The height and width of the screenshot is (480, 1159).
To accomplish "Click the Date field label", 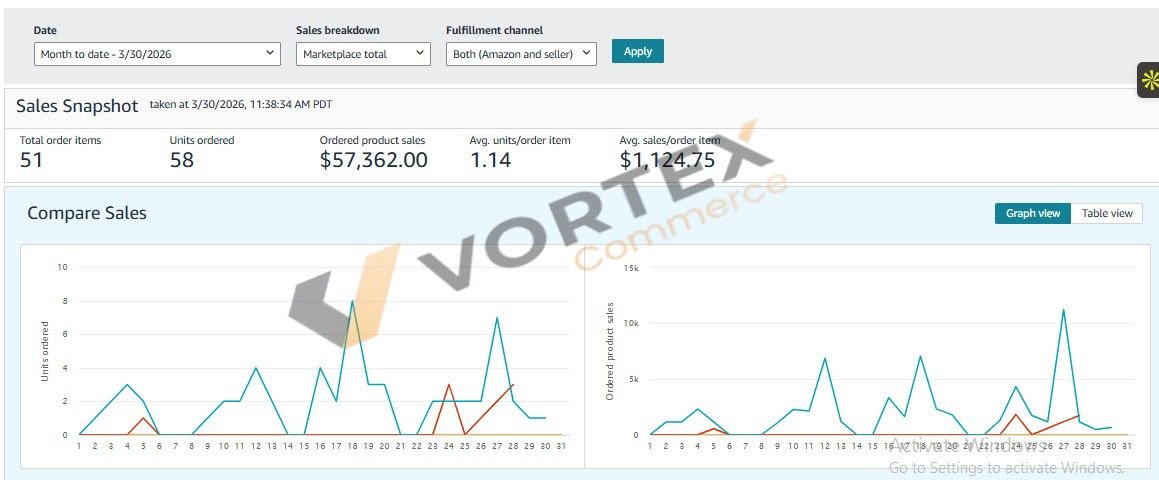I will (45, 30).
